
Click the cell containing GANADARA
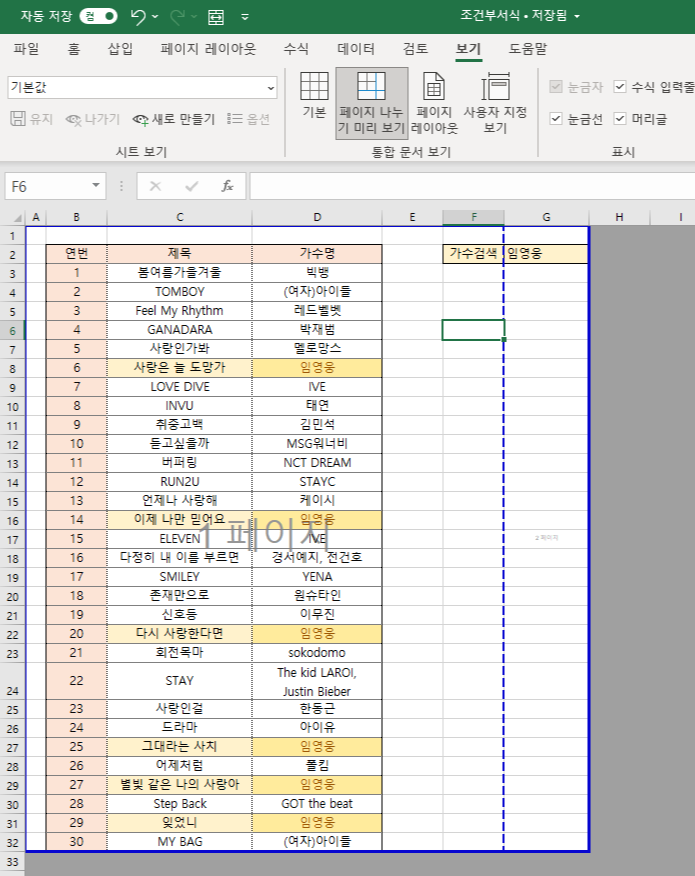pyautogui.click(x=179, y=330)
